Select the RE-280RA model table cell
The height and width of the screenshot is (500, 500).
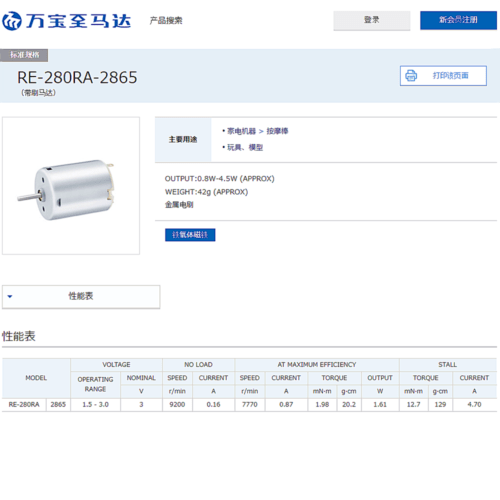(x=24, y=404)
